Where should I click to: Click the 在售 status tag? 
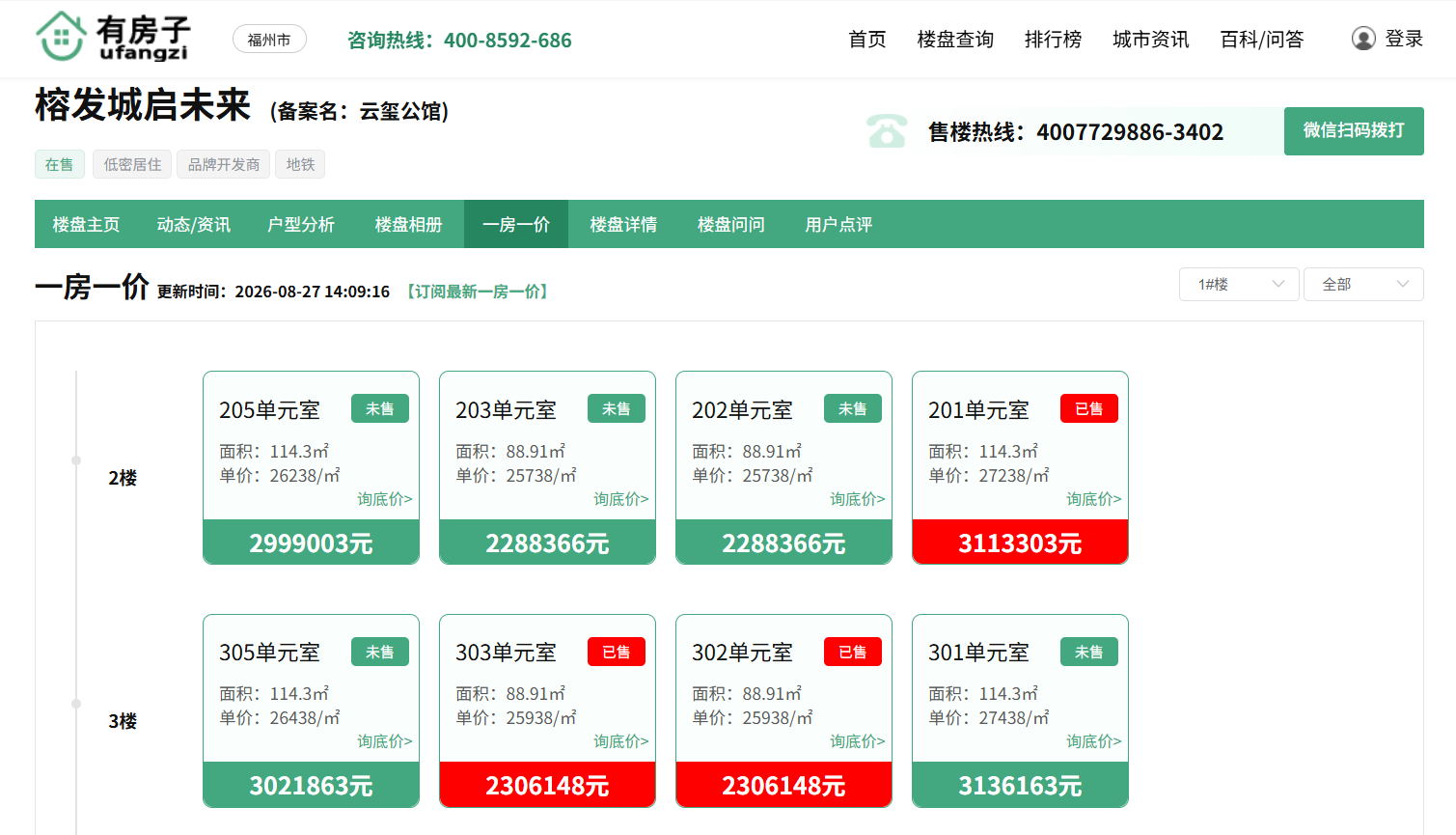click(x=60, y=164)
